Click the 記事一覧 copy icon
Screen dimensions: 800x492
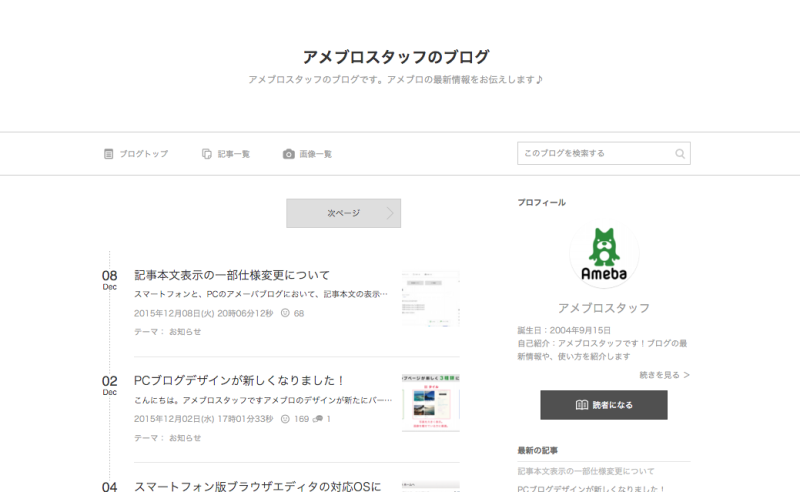pos(207,154)
